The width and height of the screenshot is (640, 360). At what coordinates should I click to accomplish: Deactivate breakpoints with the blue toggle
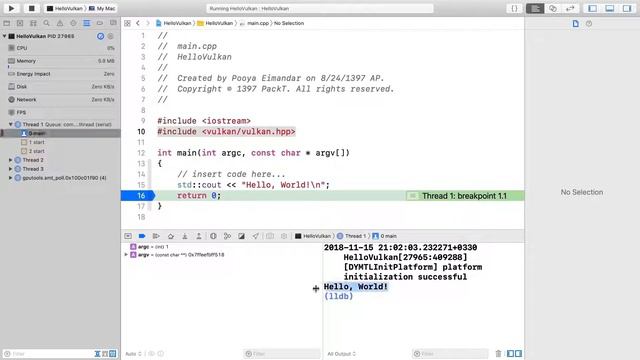(142, 236)
